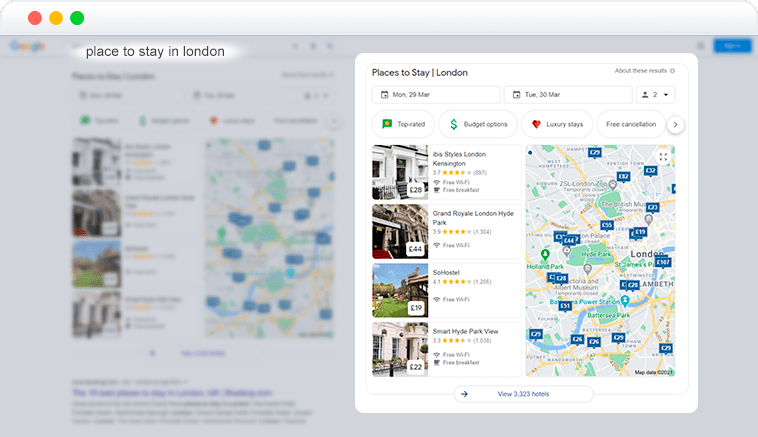Screen dimensions: 758x437
Task: Toggle the Budget options filter chip
Action: tap(478, 124)
